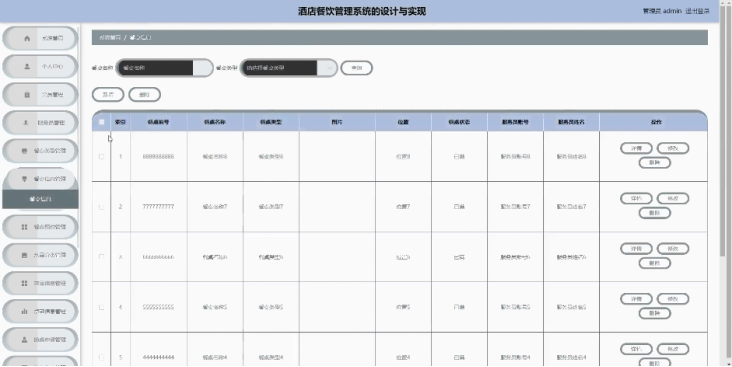Viewport: 732px width, 367px height.
Task: Open 详情 for row 8888888888
Action: click(x=636, y=148)
